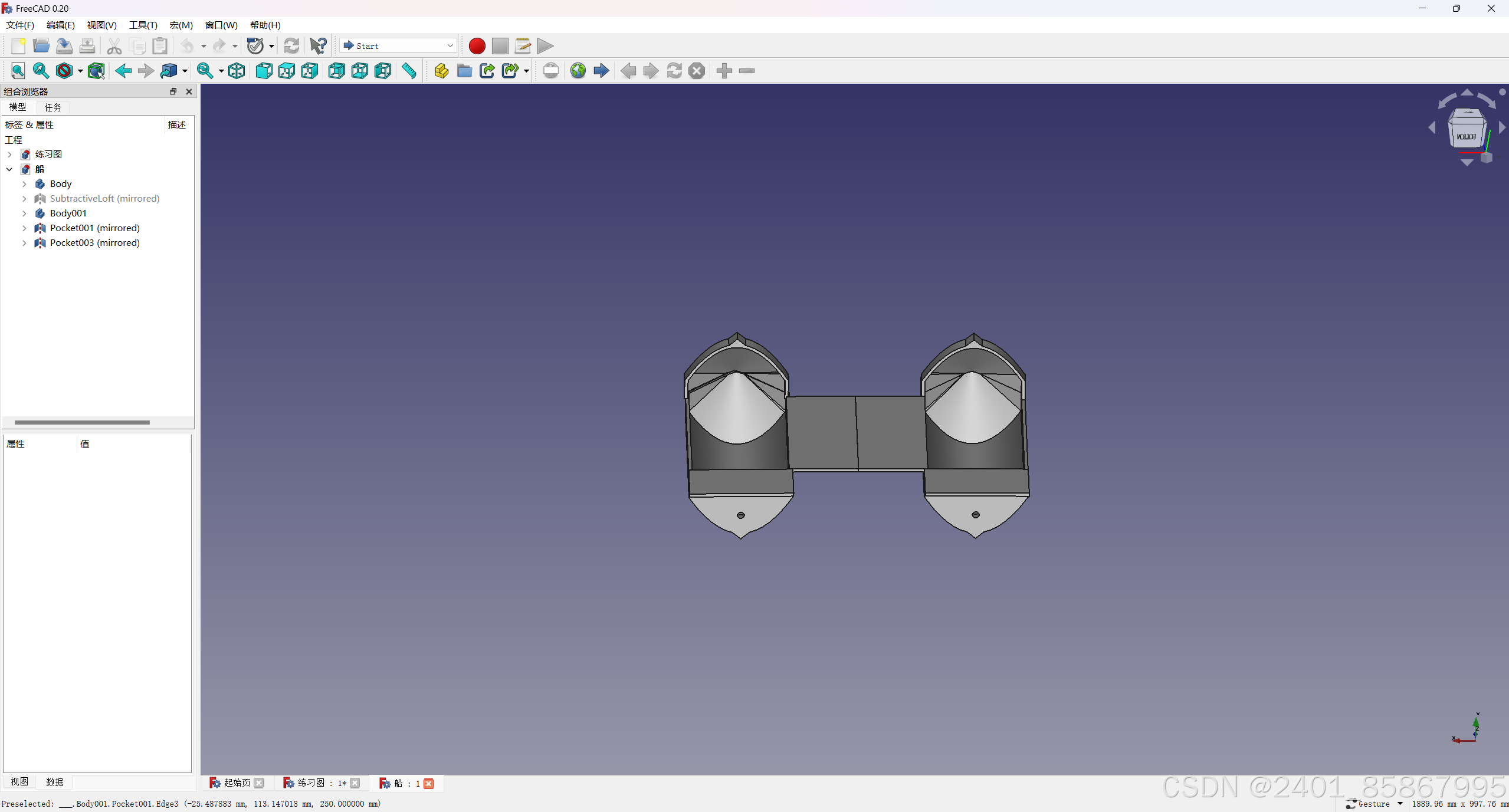The image size is (1509, 812).
Task: Click the What's This help cursor icon
Action: [319, 45]
